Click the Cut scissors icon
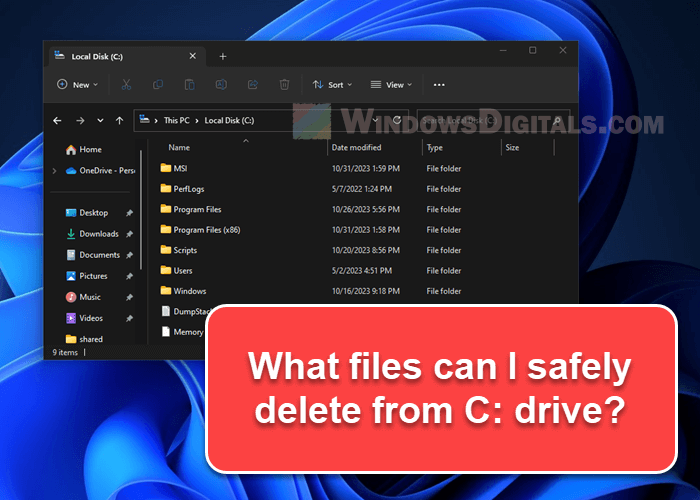This screenshot has height=500, width=700. click(126, 84)
